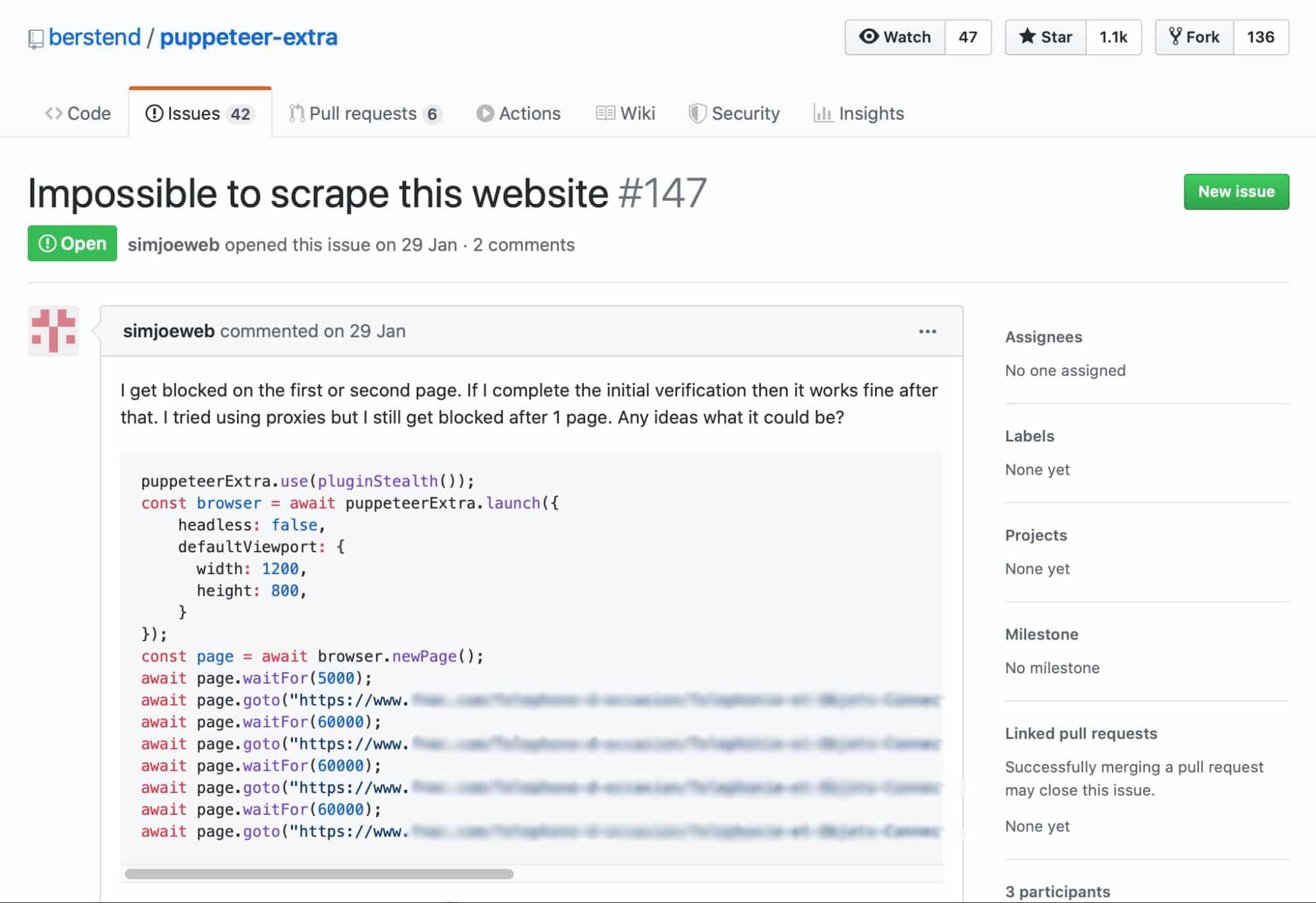Open the Wiki tab
This screenshot has width=1316, height=903.
(625, 113)
